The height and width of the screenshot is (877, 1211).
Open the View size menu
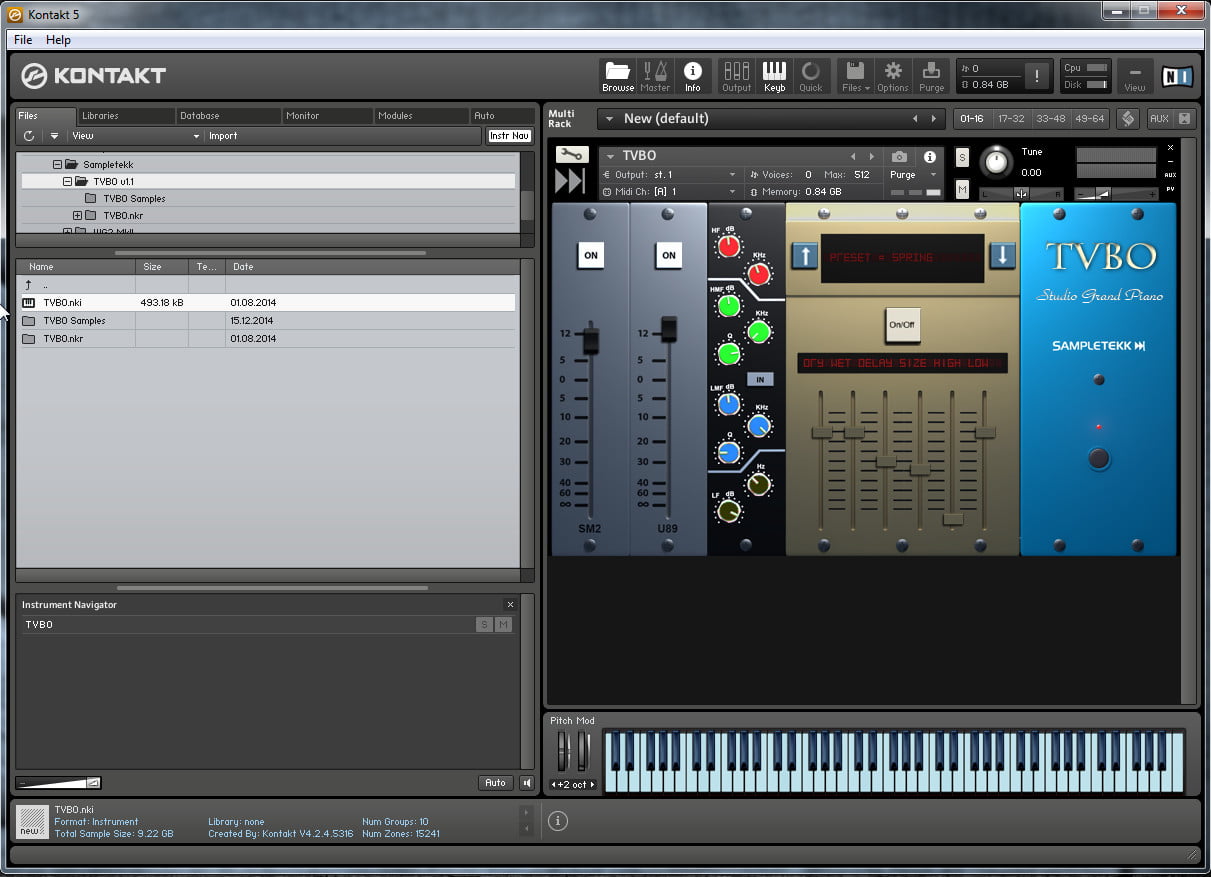pyautogui.click(x=1134, y=76)
